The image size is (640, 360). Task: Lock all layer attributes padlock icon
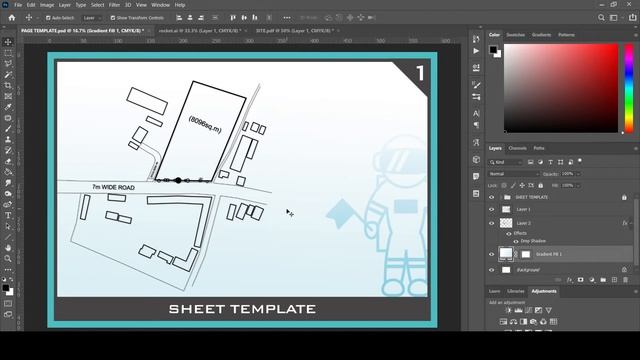coord(540,185)
